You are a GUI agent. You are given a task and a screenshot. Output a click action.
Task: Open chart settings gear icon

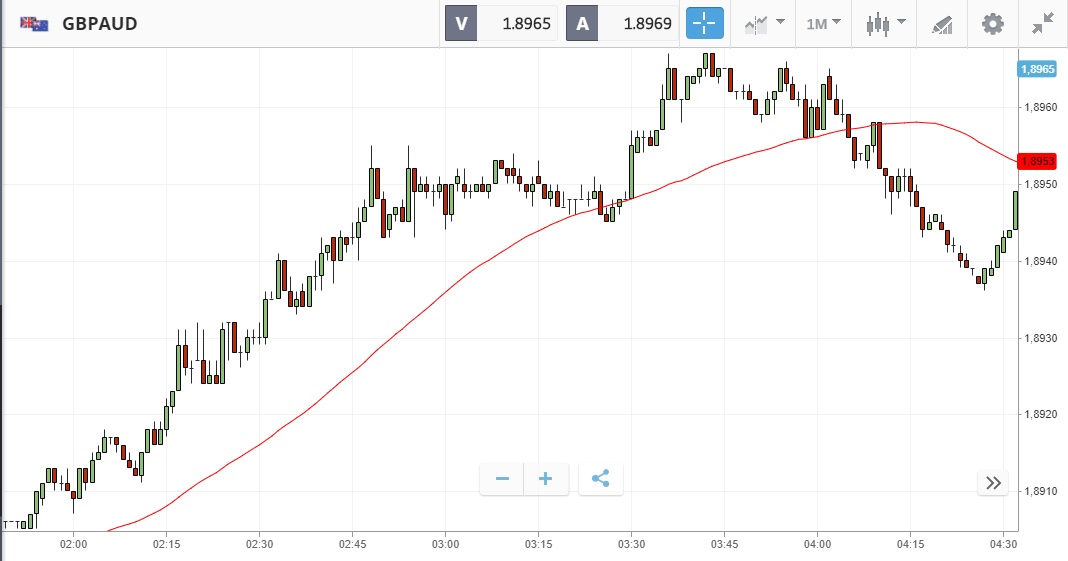pos(992,23)
